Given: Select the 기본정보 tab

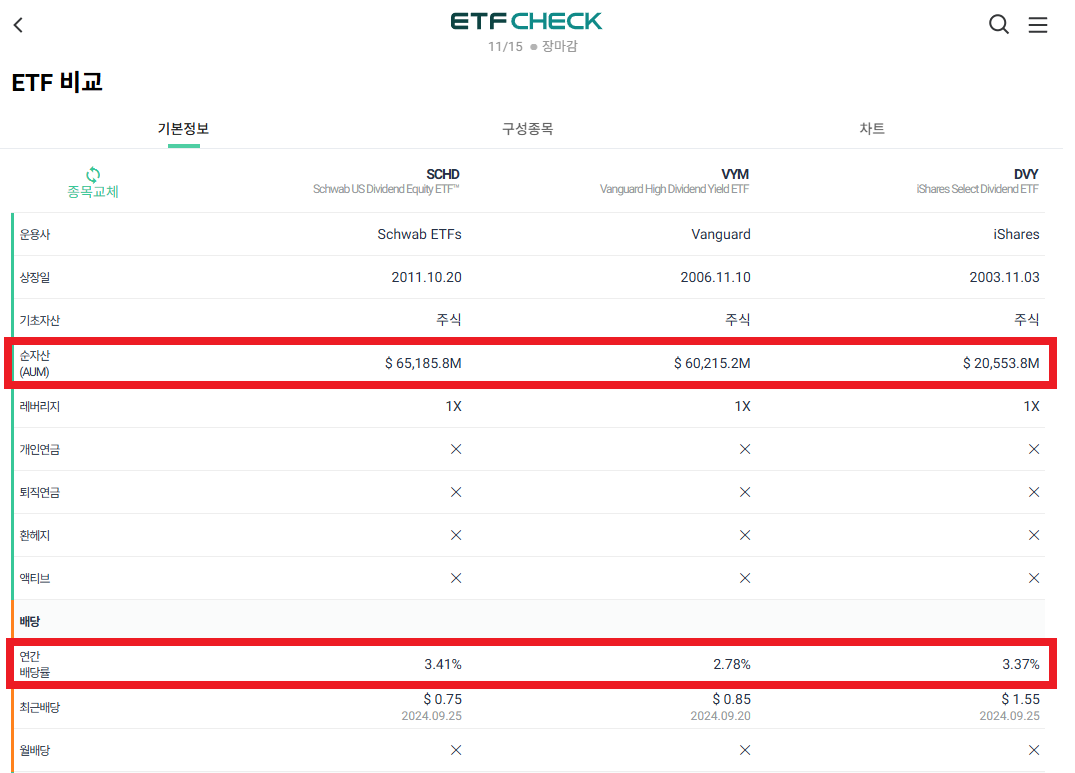Looking at the screenshot, I should pyautogui.click(x=184, y=128).
